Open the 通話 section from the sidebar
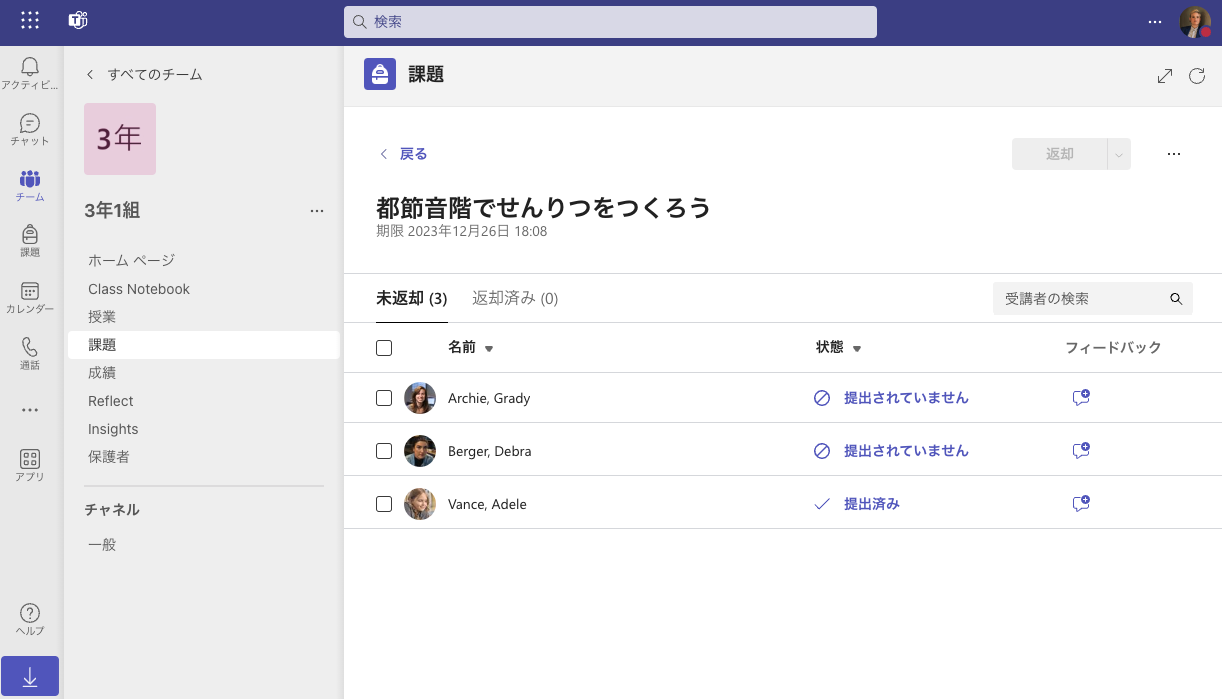This screenshot has height=699, width=1222. (29, 352)
